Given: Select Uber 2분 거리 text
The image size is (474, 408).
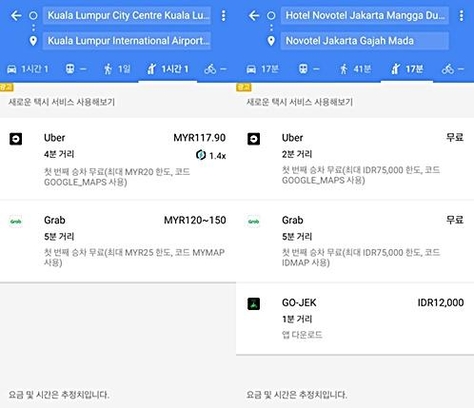Looking at the screenshot, I should tap(297, 154).
